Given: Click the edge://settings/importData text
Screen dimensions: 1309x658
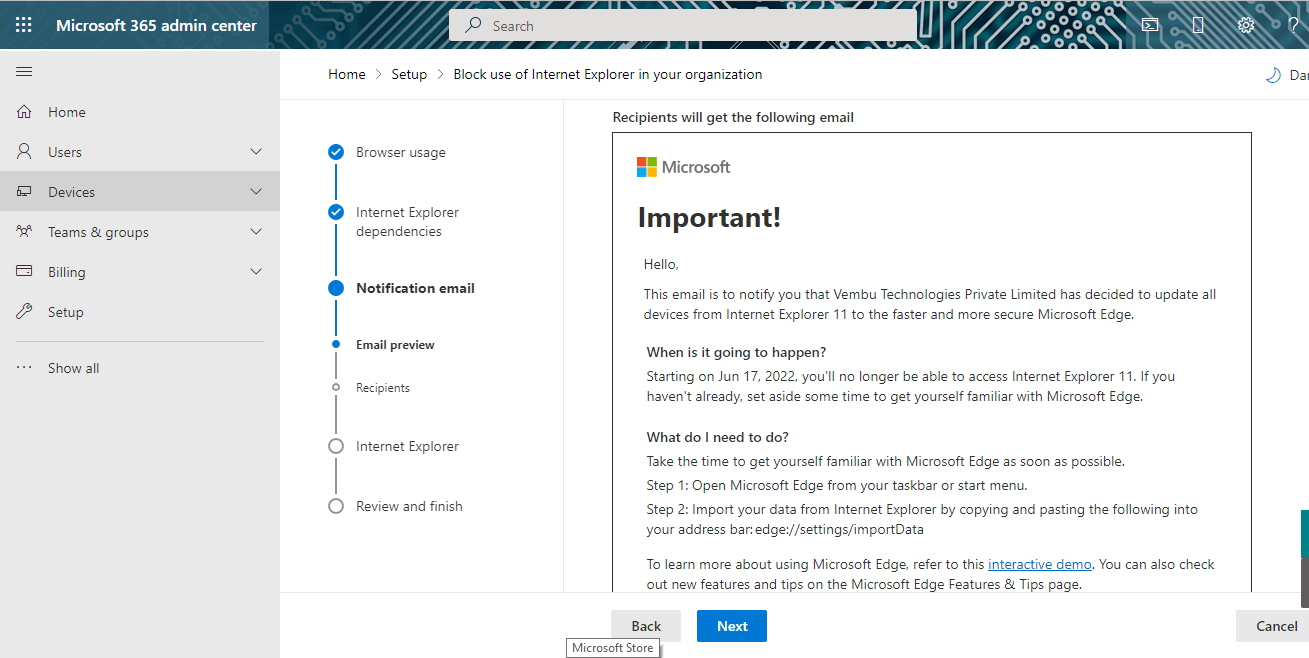Looking at the screenshot, I should (838, 529).
